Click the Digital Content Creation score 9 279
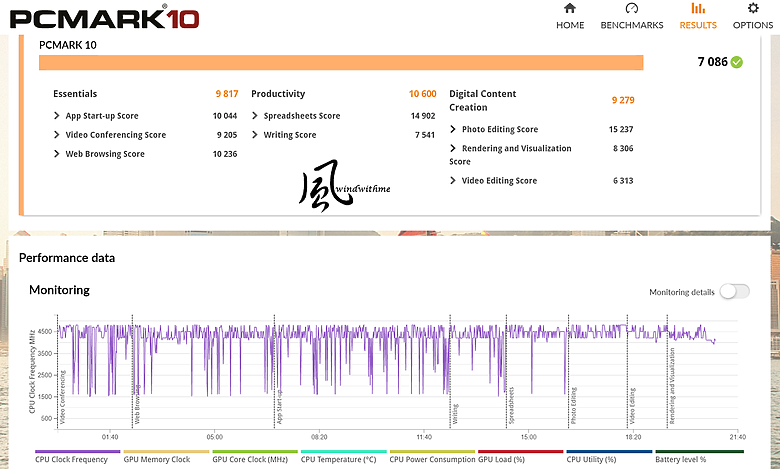Image resolution: width=780 pixels, height=469 pixels. pyautogui.click(x=623, y=100)
